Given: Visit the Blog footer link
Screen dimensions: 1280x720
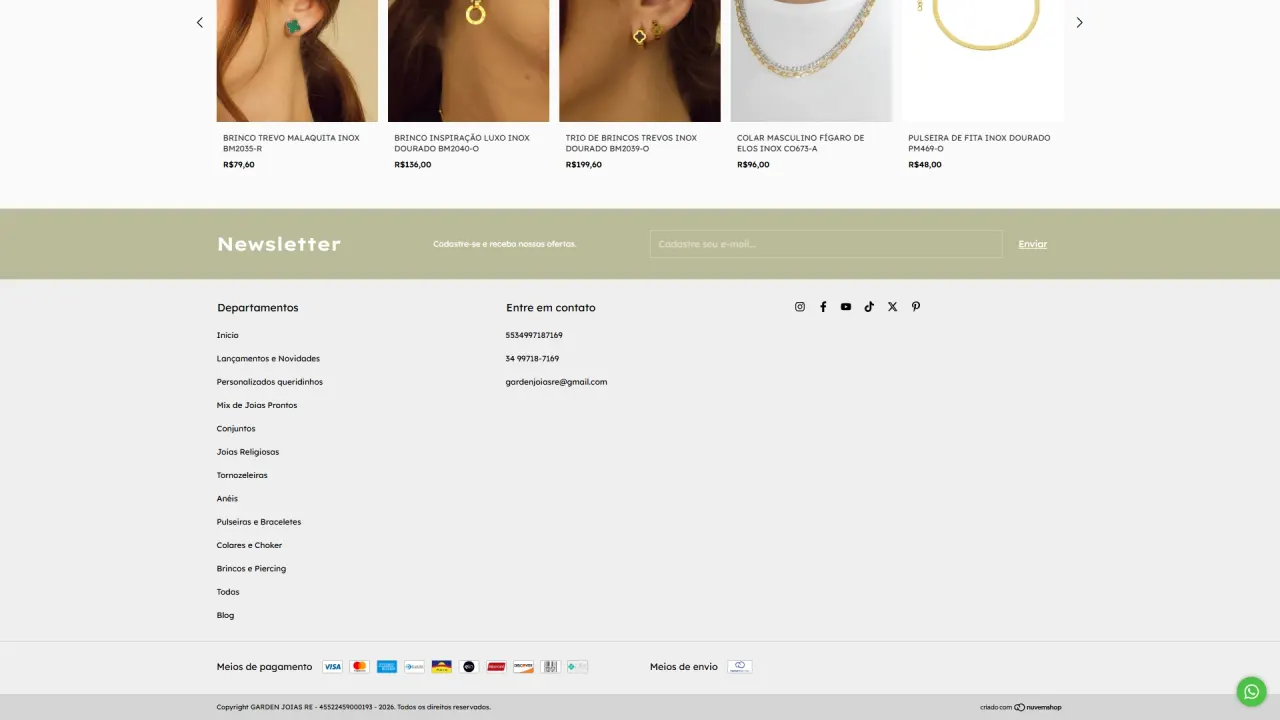Looking at the screenshot, I should click(225, 615).
